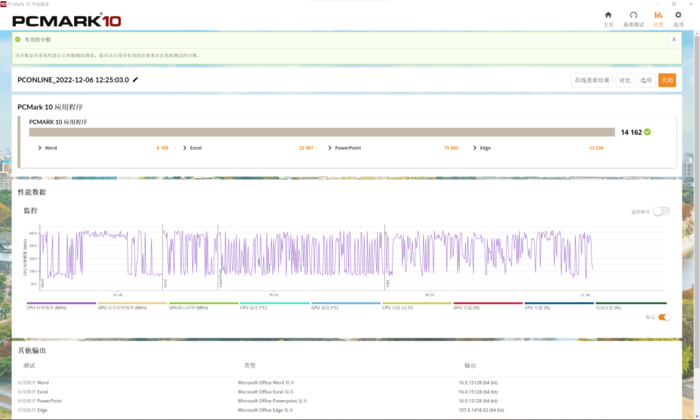Select GPU temperature (°C) legend
This screenshot has height=420, width=700.
(x=346, y=306)
